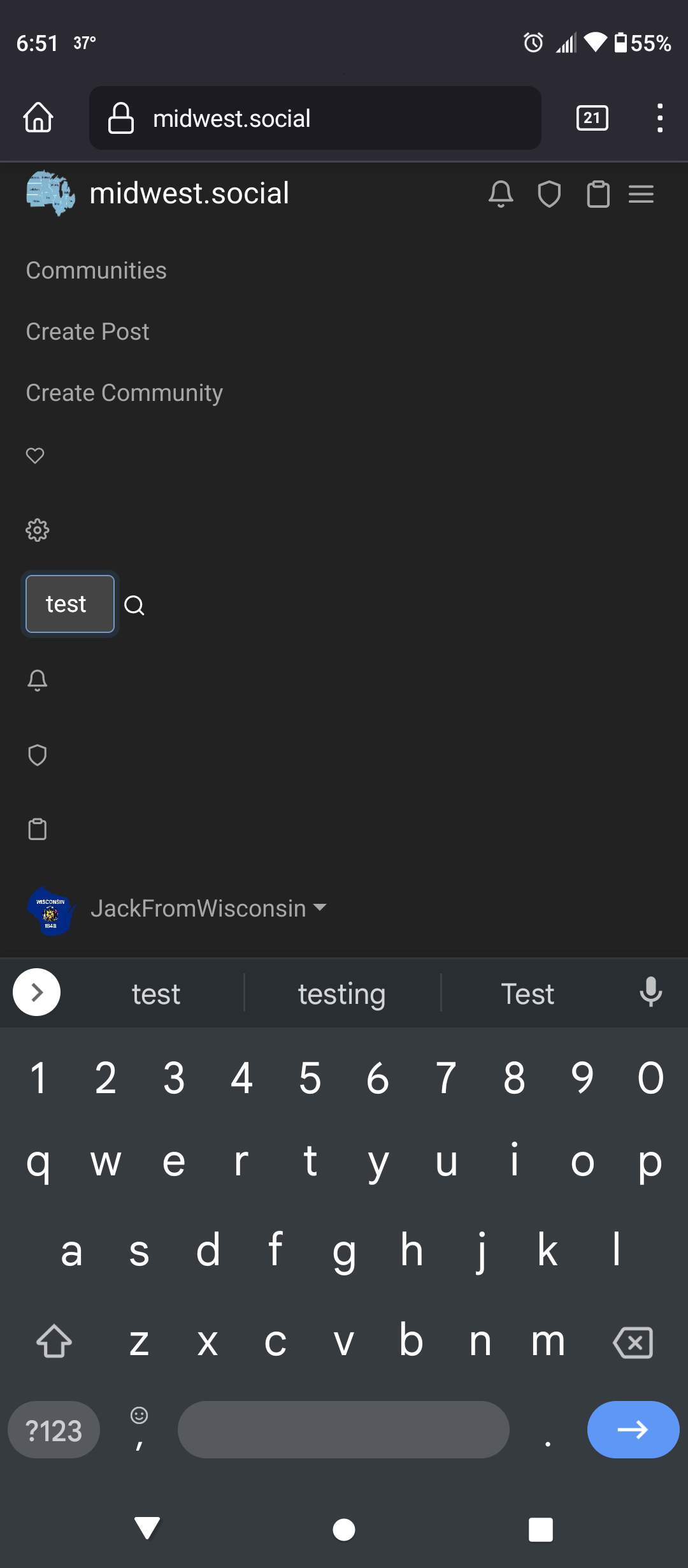Click the heart icon in sidebar

(x=35, y=455)
